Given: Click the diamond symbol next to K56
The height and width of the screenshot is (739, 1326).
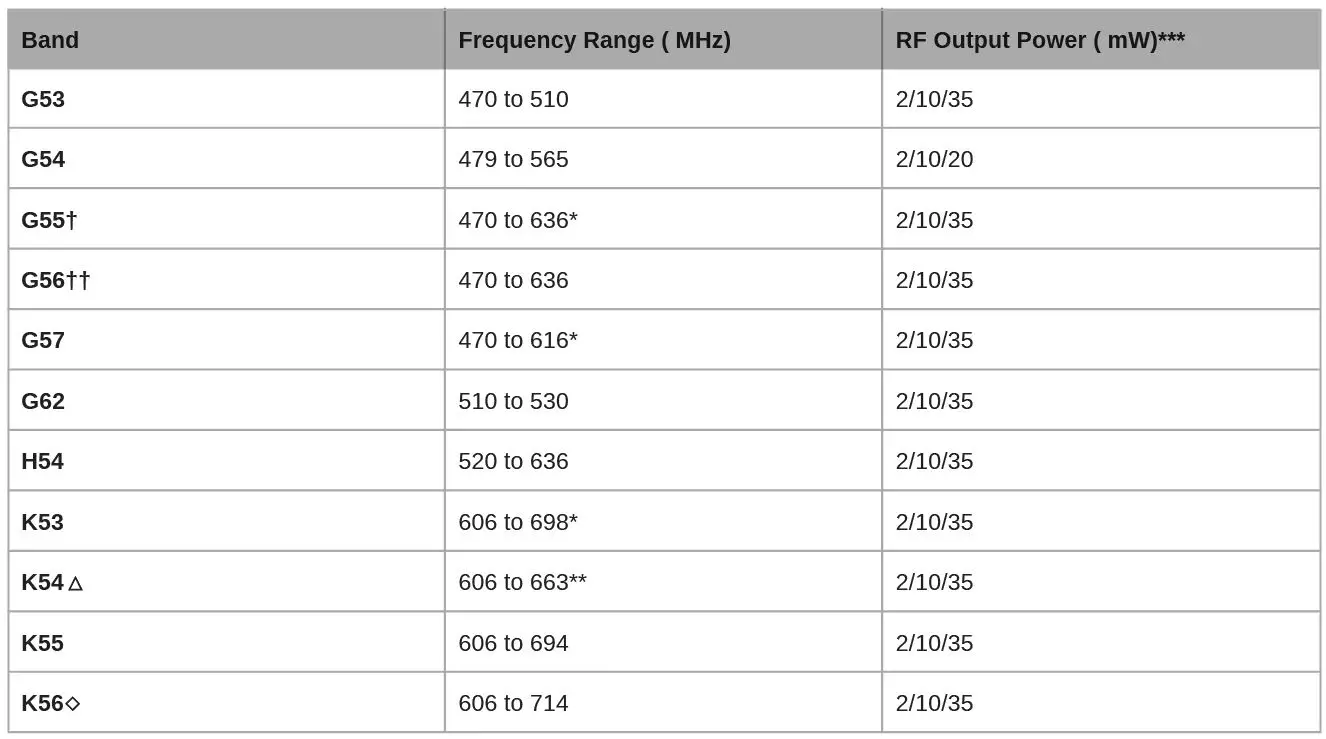Looking at the screenshot, I should click(x=72, y=704).
